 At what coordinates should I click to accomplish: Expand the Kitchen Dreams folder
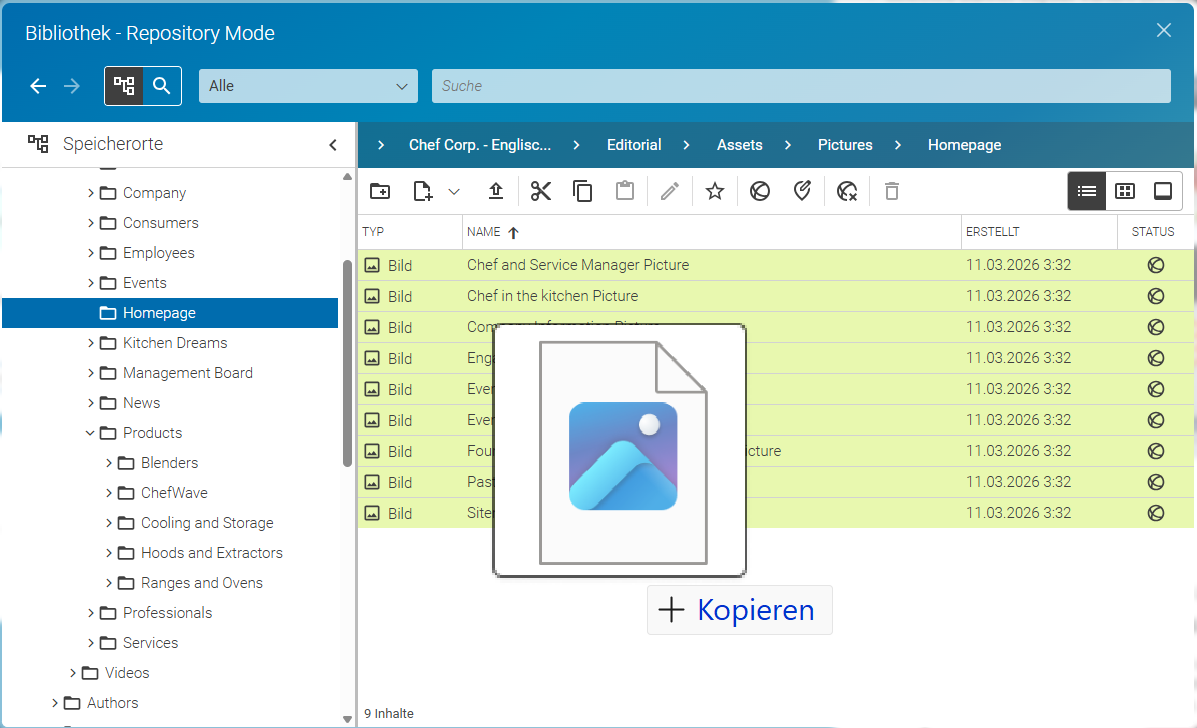coord(90,343)
